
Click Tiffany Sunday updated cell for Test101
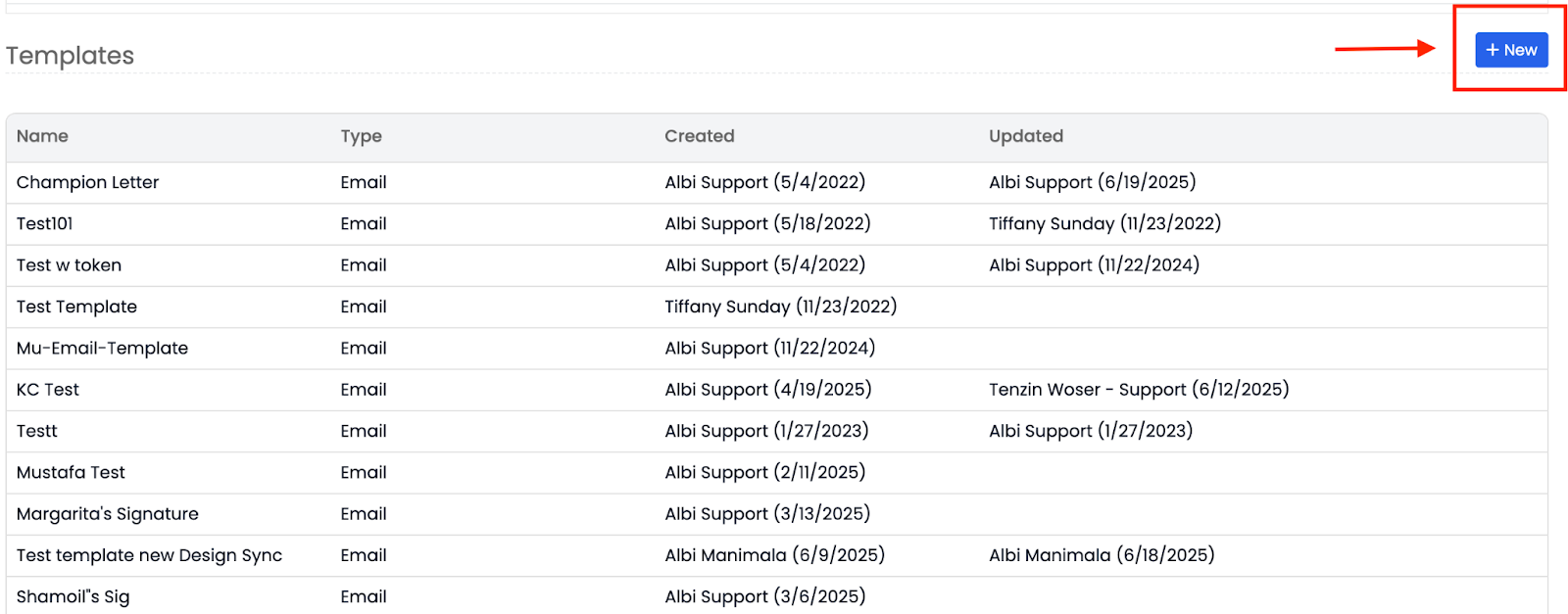click(1104, 223)
